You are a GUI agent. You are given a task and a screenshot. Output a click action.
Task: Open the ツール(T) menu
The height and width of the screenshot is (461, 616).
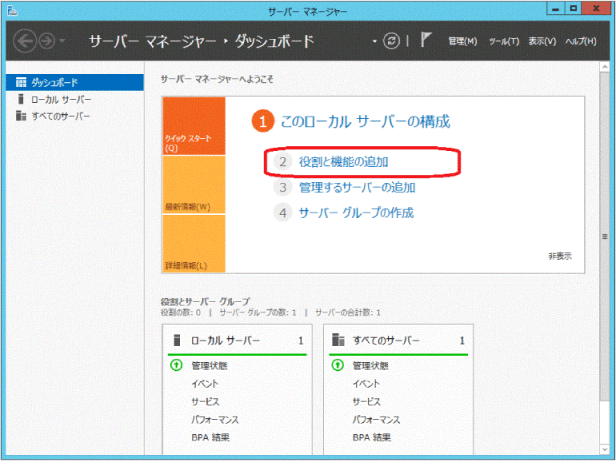coord(504,41)
